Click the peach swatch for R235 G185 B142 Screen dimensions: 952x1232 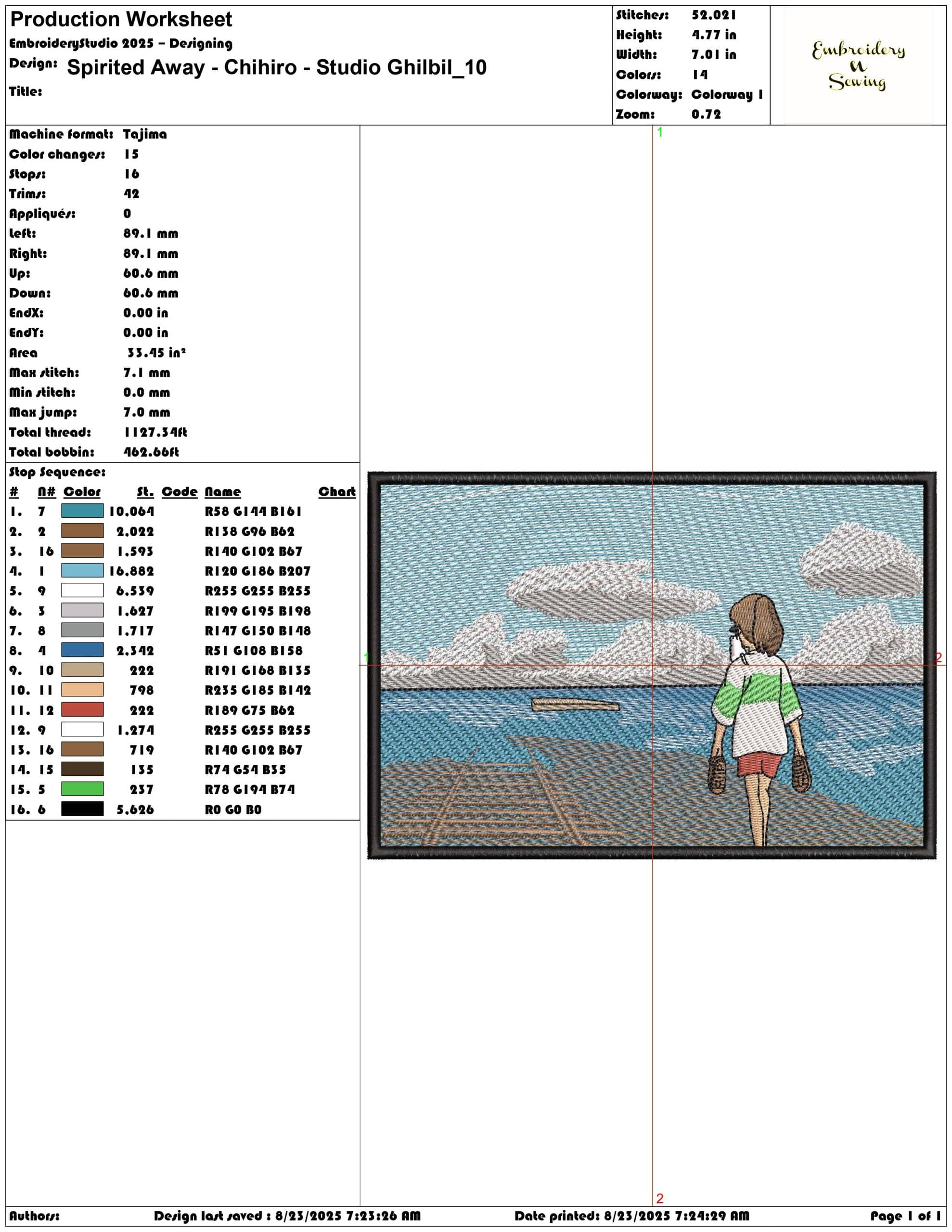(82, 689)
